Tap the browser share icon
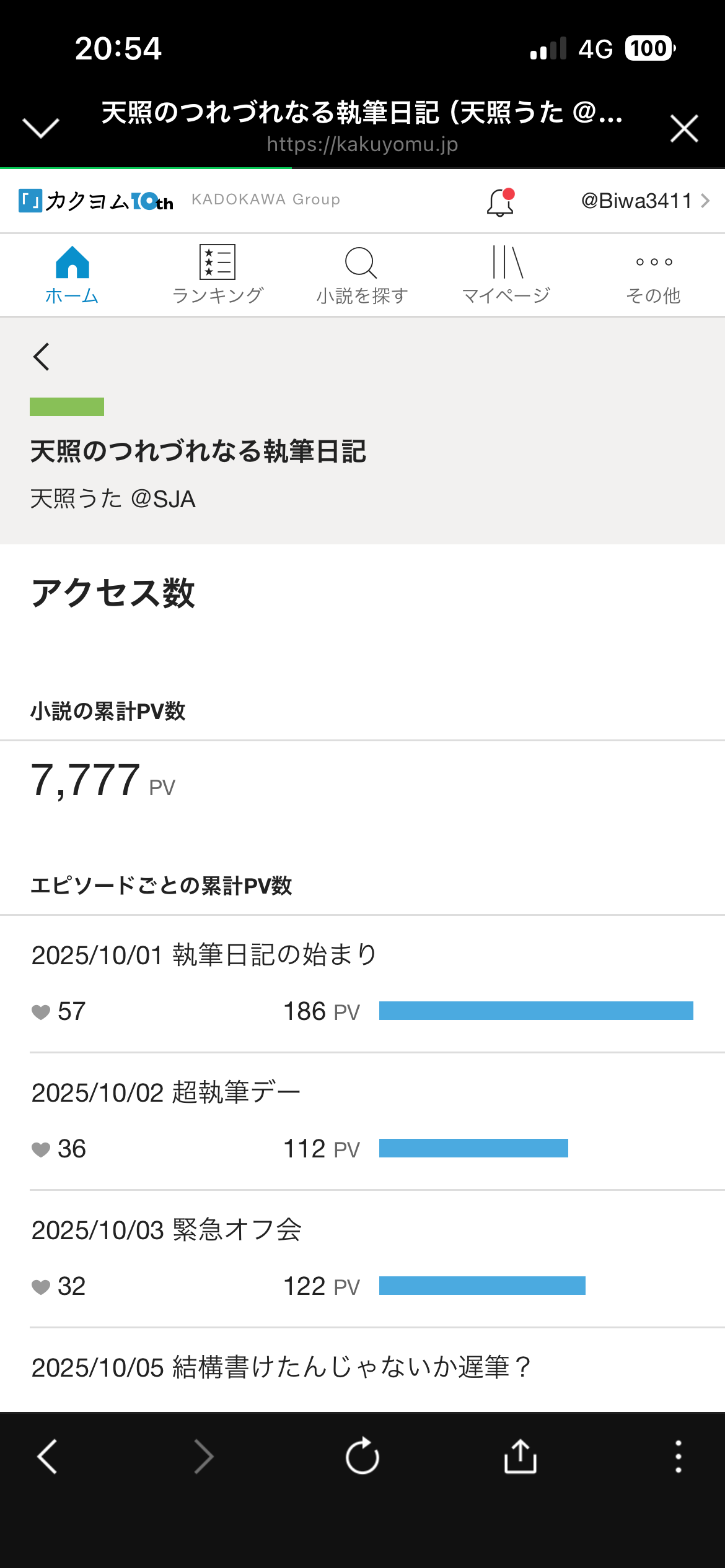Image resolution: width=725 pixels, height=1568 pixels. (x=521, y=1455)
